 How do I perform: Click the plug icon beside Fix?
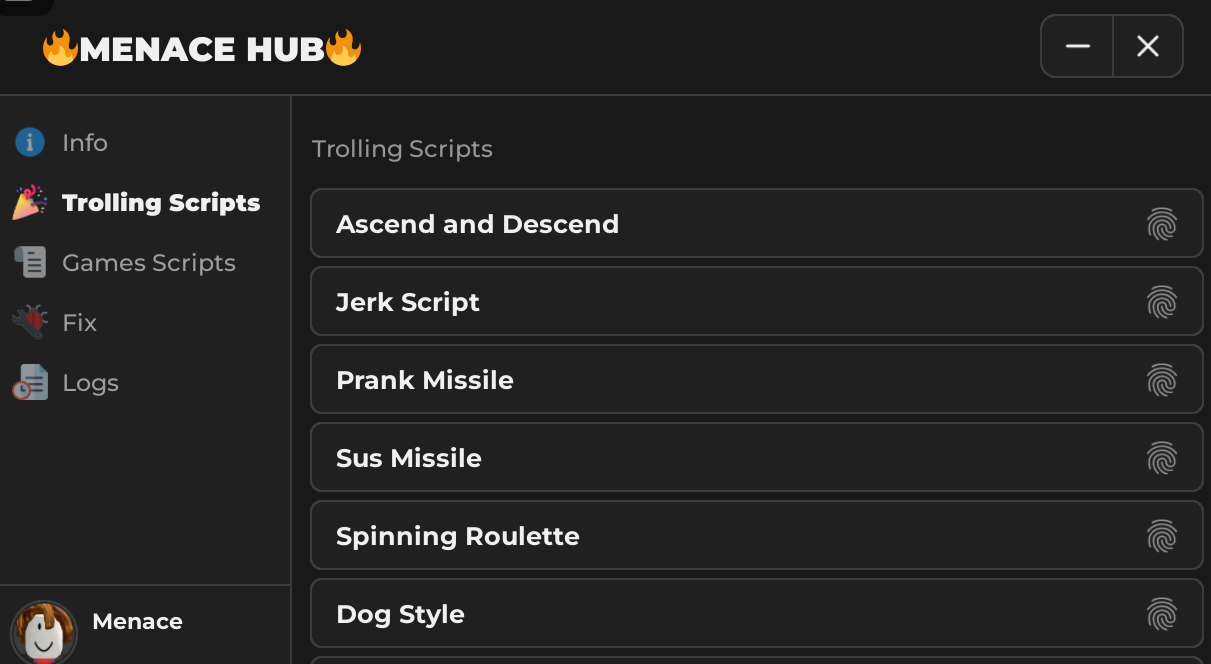coord(30,322)
